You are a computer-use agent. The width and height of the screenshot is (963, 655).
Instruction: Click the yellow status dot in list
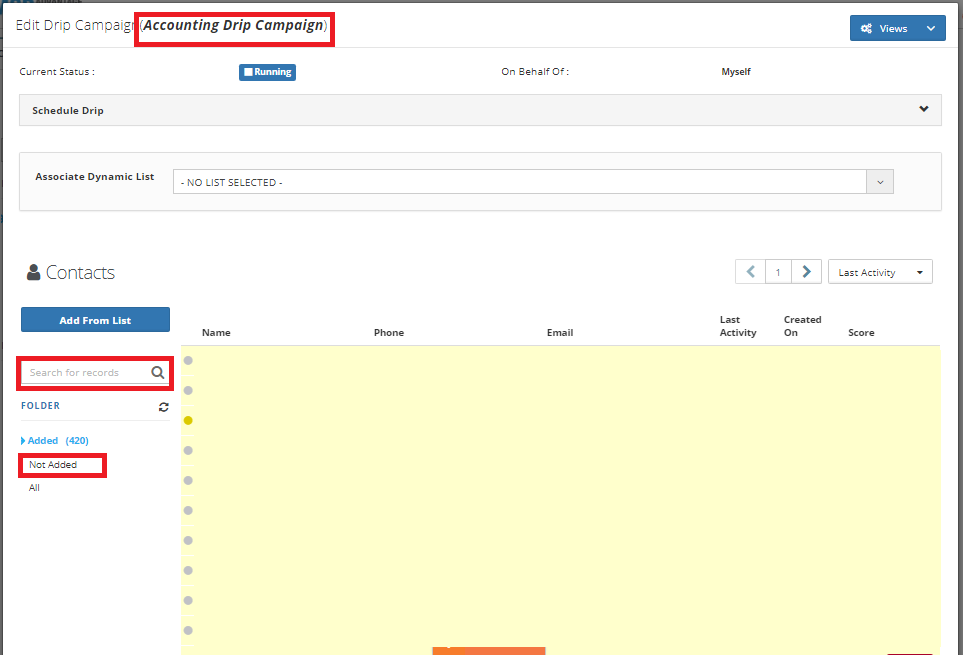pyautogui.click(x=188, y=421)
